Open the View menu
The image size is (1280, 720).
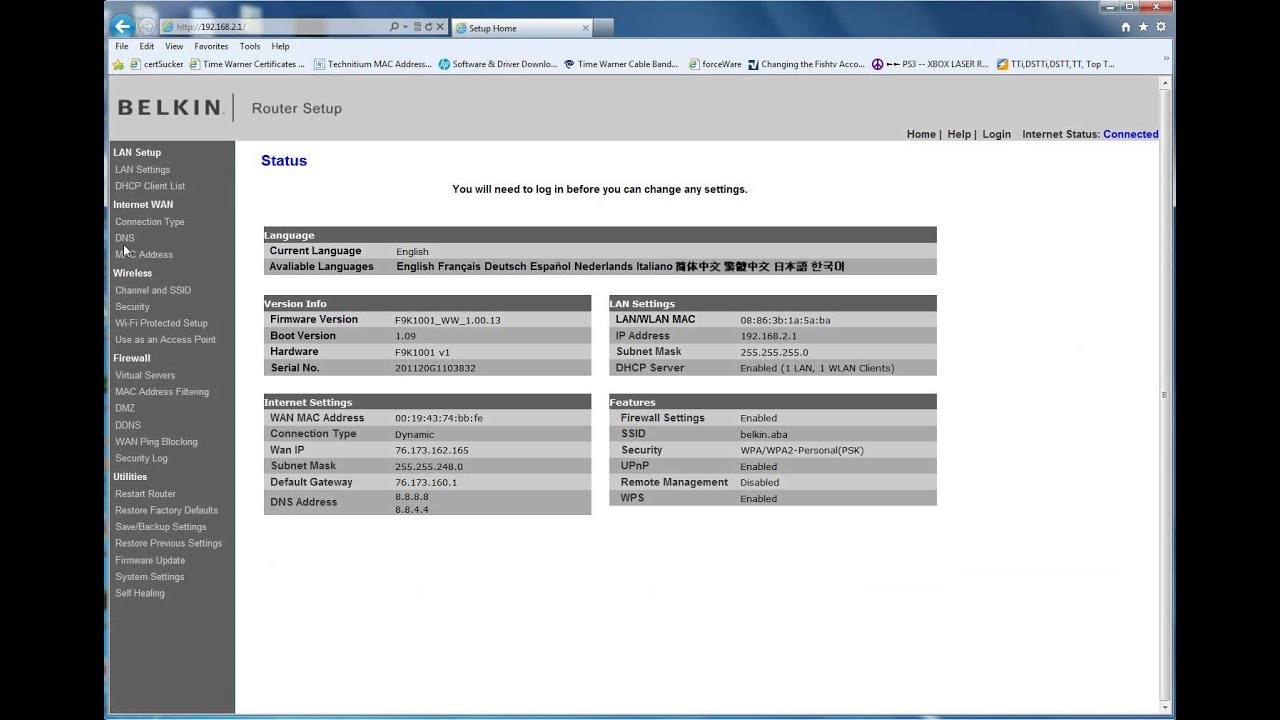point(174,46)
